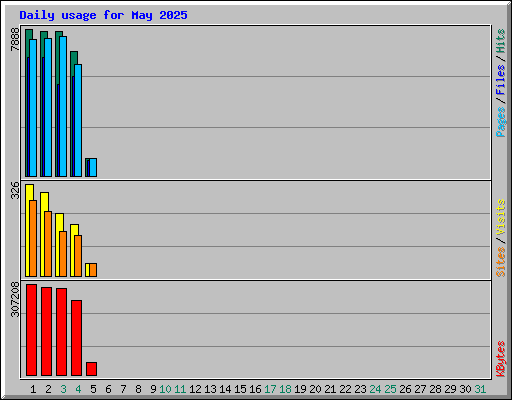Click the day 5 cyan Pages bar
The width and height of the screenshot is (512, 400).
(x=93, y=168)
